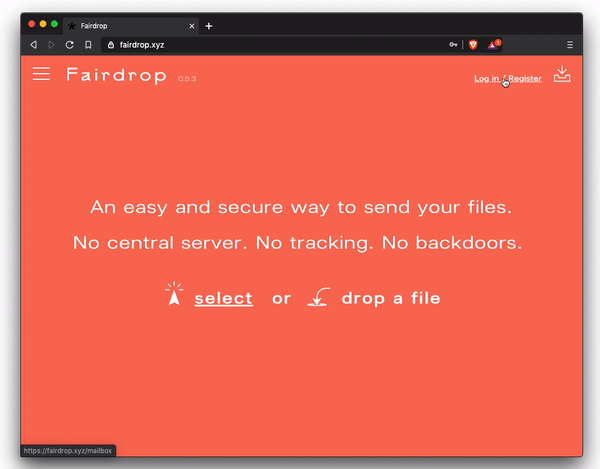Screen dimensions: 600x469
Task: Click the browser back arrow
Action: pos(34,45)
